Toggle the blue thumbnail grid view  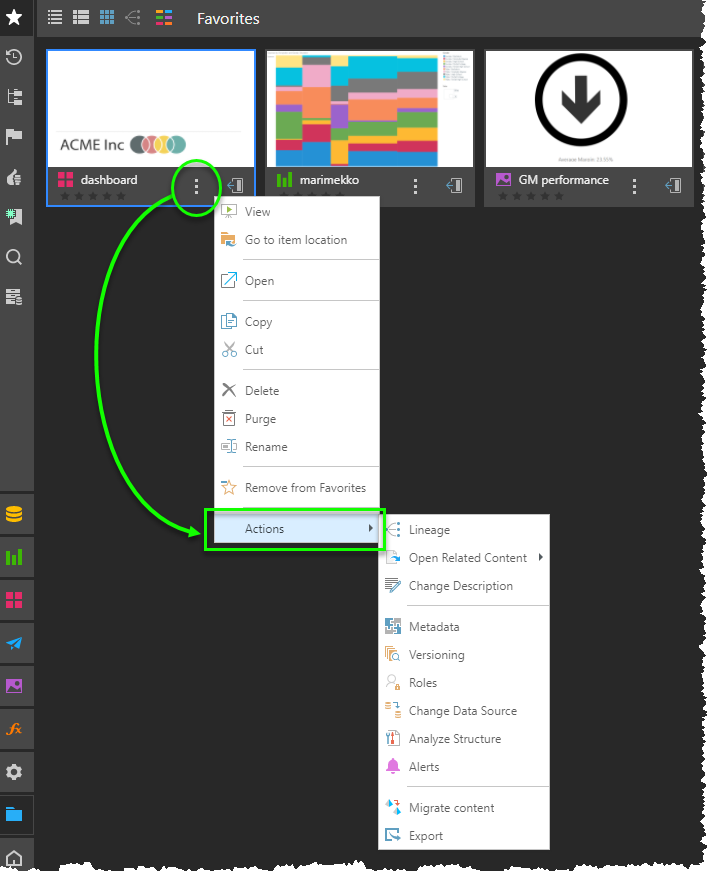107,18
